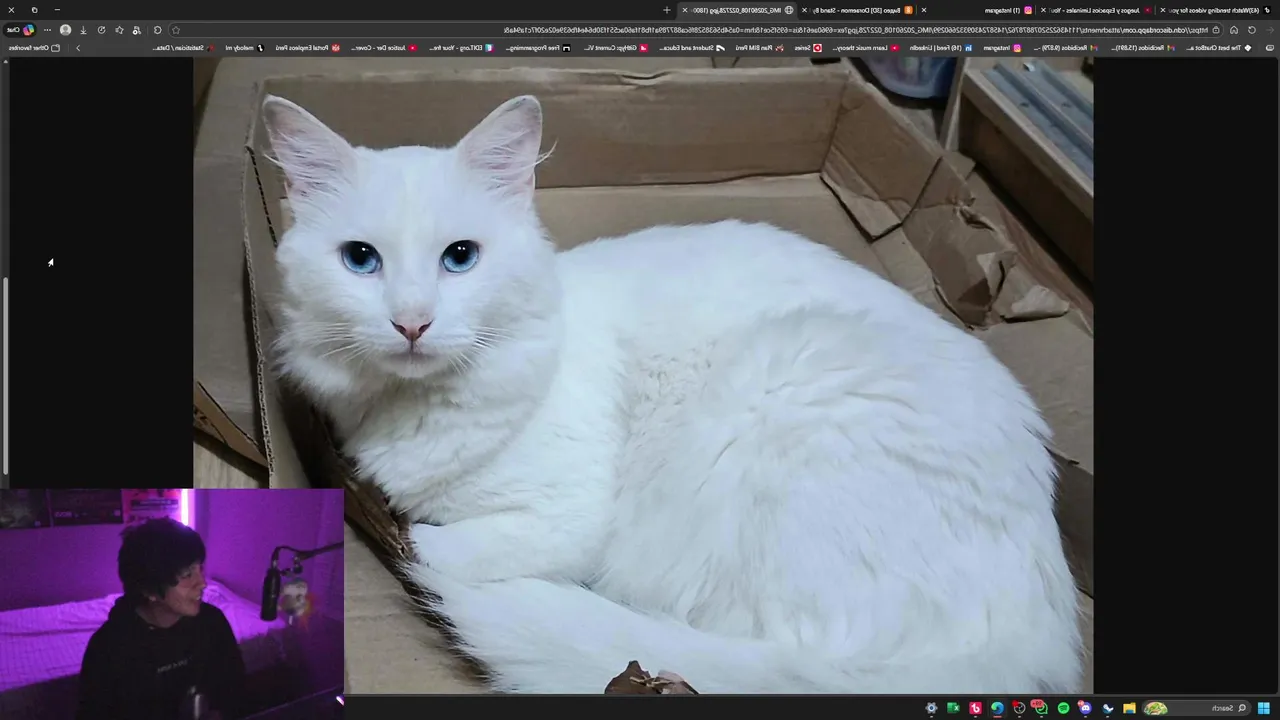Expand the favorites bar overflow chevron
The image size is (1280, 720).
(x=77, y=48)
